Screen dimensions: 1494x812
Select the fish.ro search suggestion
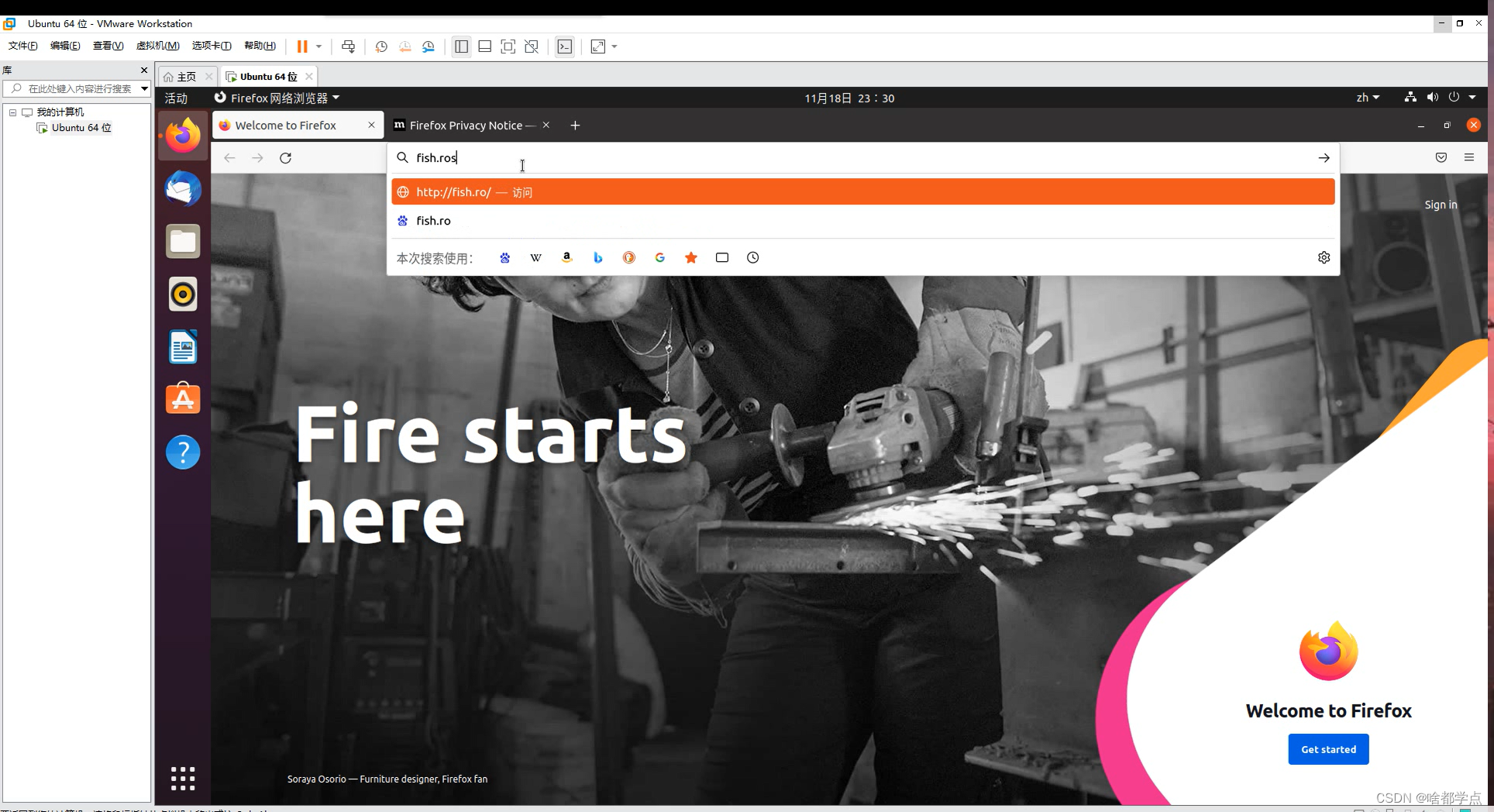862,221
